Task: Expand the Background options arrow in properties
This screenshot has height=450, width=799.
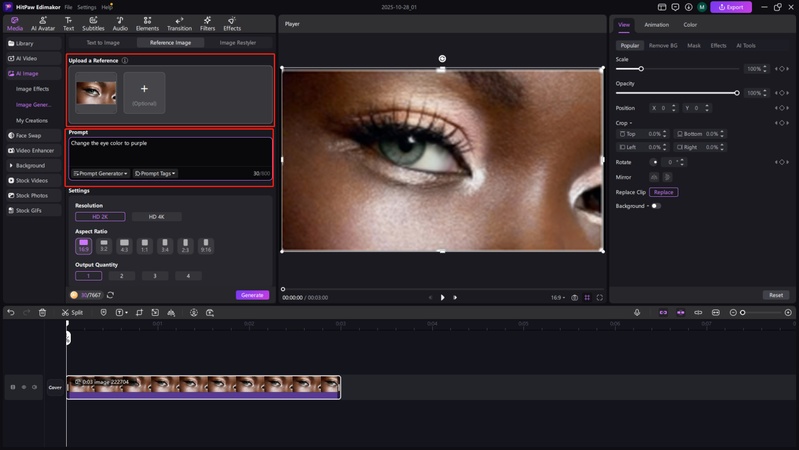Action: (x=648, y=206)
